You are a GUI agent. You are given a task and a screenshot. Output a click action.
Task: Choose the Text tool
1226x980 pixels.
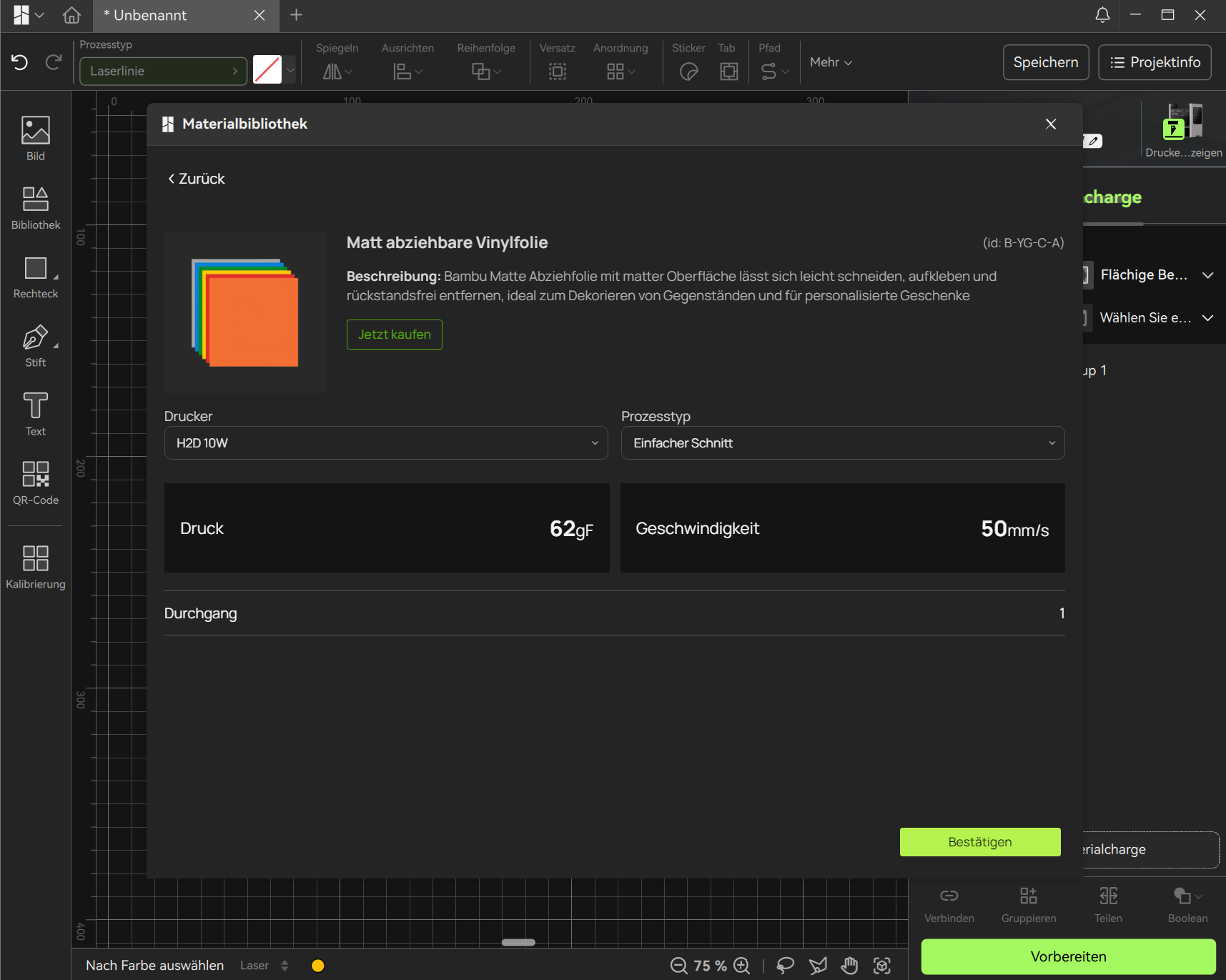click(x=35, y=415)
